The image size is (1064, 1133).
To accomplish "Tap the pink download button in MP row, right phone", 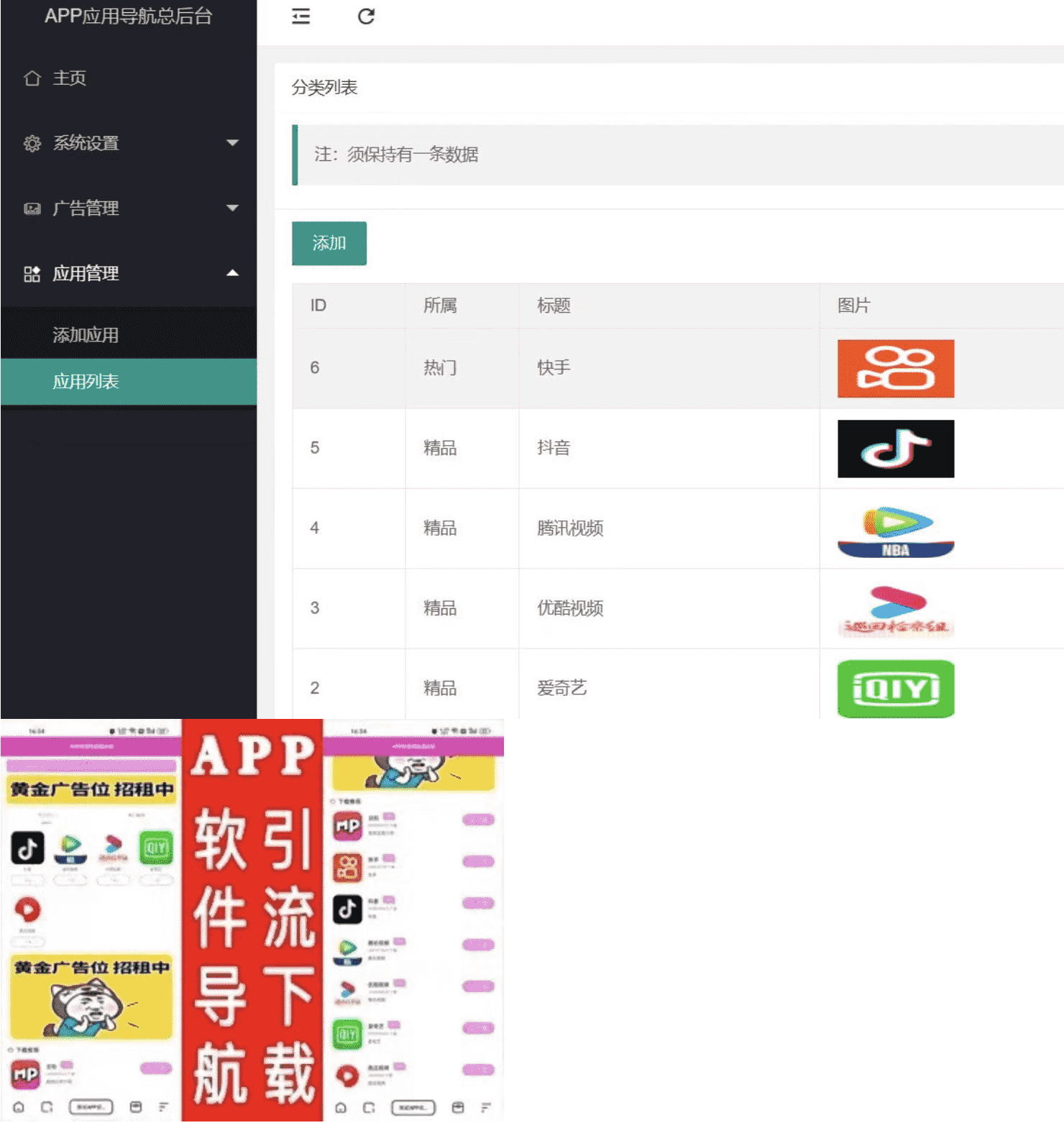I will 478,820.
